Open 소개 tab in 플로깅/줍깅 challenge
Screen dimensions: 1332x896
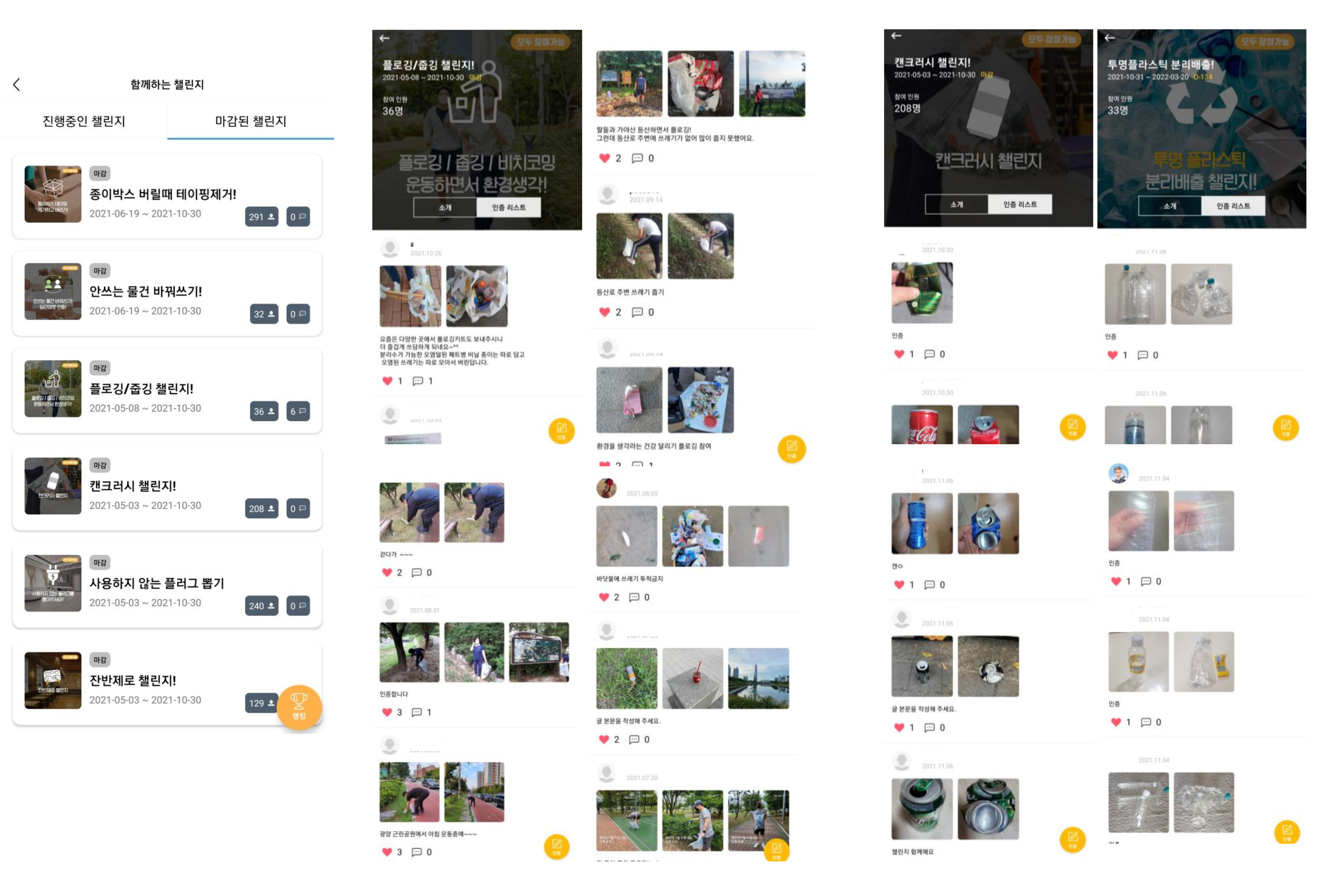tap(445, 207)
